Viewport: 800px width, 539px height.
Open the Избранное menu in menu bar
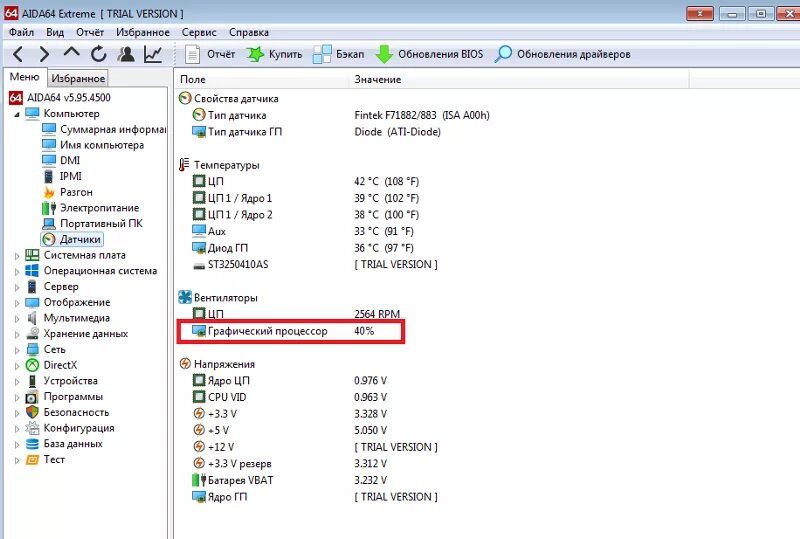click(x=143, y=32)
